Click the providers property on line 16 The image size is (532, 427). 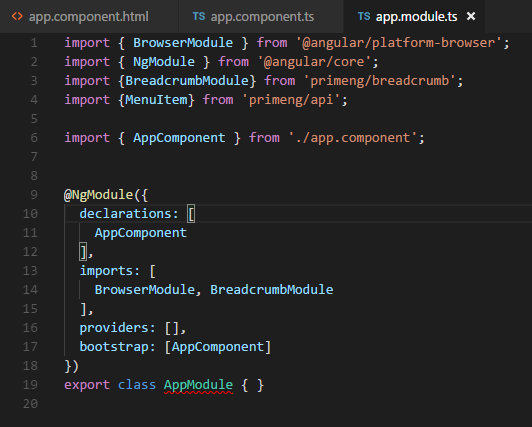click(x=114, y=328)
